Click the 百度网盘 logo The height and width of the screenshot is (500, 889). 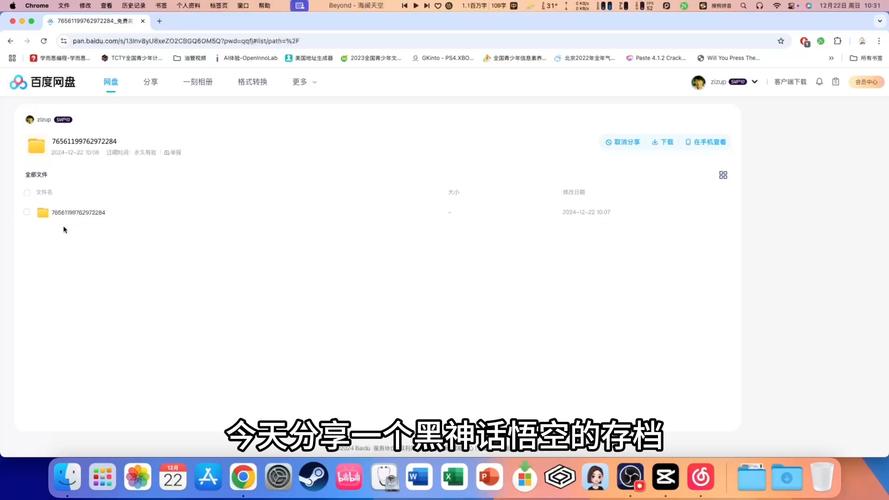(43, 82)
